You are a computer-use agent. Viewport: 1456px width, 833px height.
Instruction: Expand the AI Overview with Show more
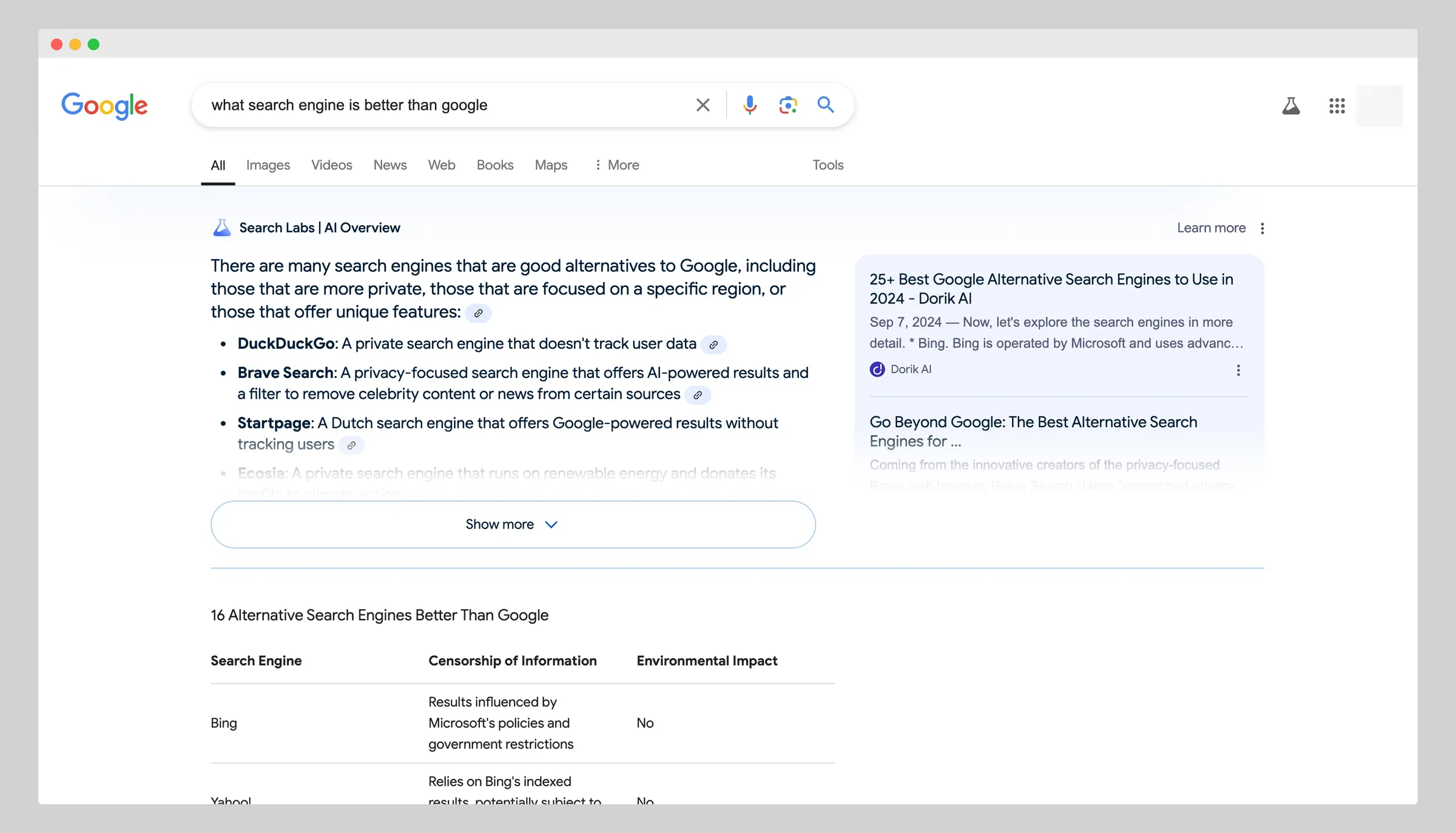click(x=513, y=524)
